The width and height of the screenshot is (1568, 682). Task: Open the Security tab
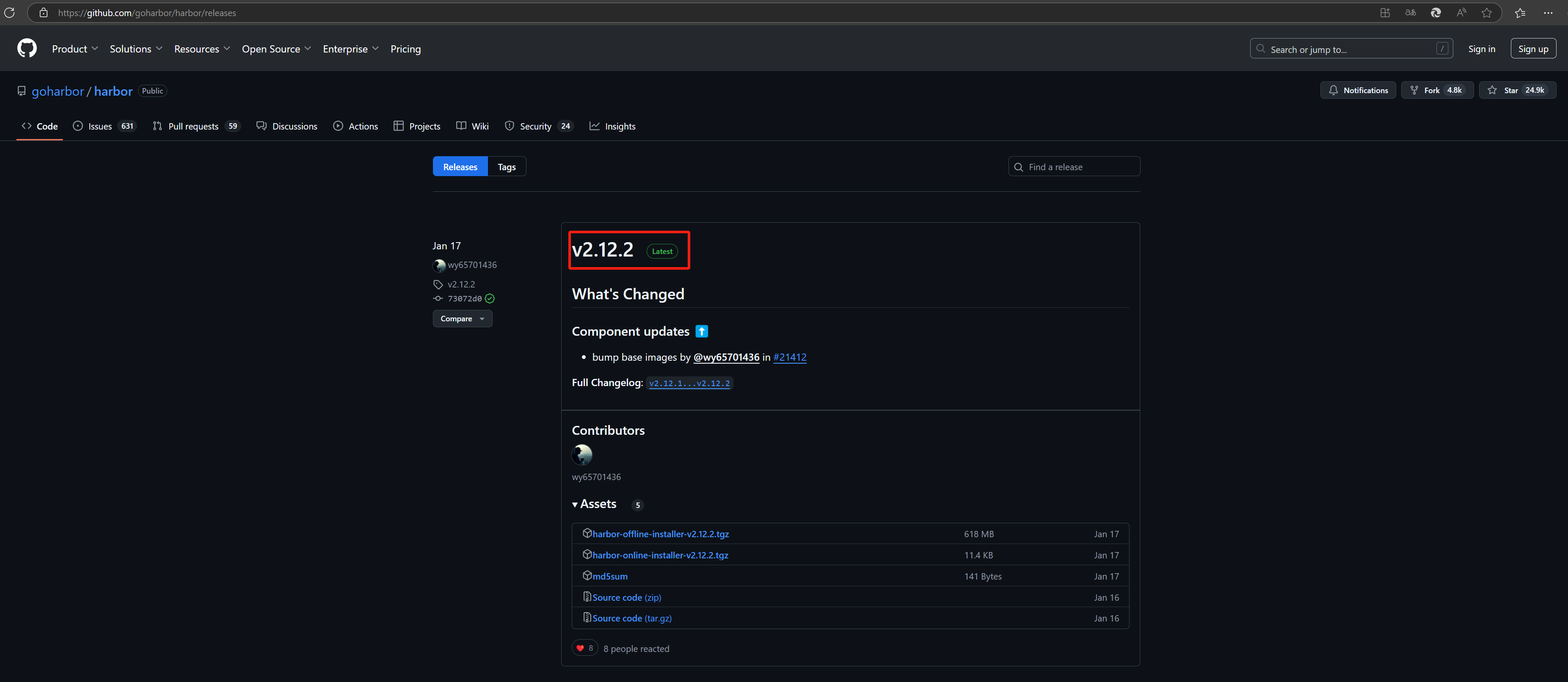click(x=535, y=126)
